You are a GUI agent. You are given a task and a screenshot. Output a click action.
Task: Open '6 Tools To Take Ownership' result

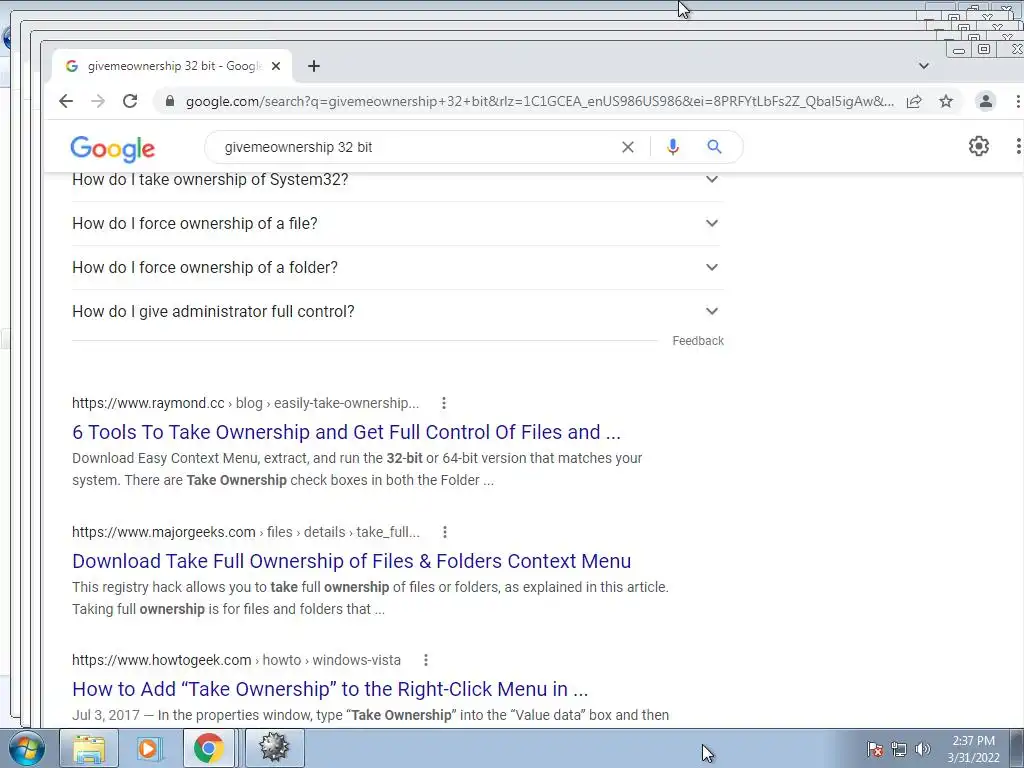(346, 432)
